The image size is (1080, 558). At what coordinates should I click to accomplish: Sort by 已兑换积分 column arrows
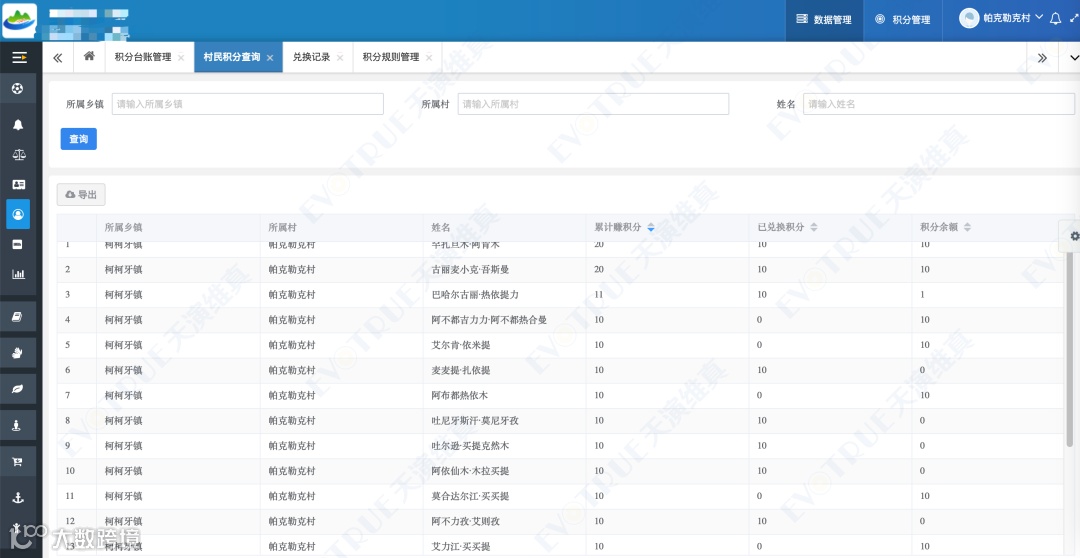813,227
